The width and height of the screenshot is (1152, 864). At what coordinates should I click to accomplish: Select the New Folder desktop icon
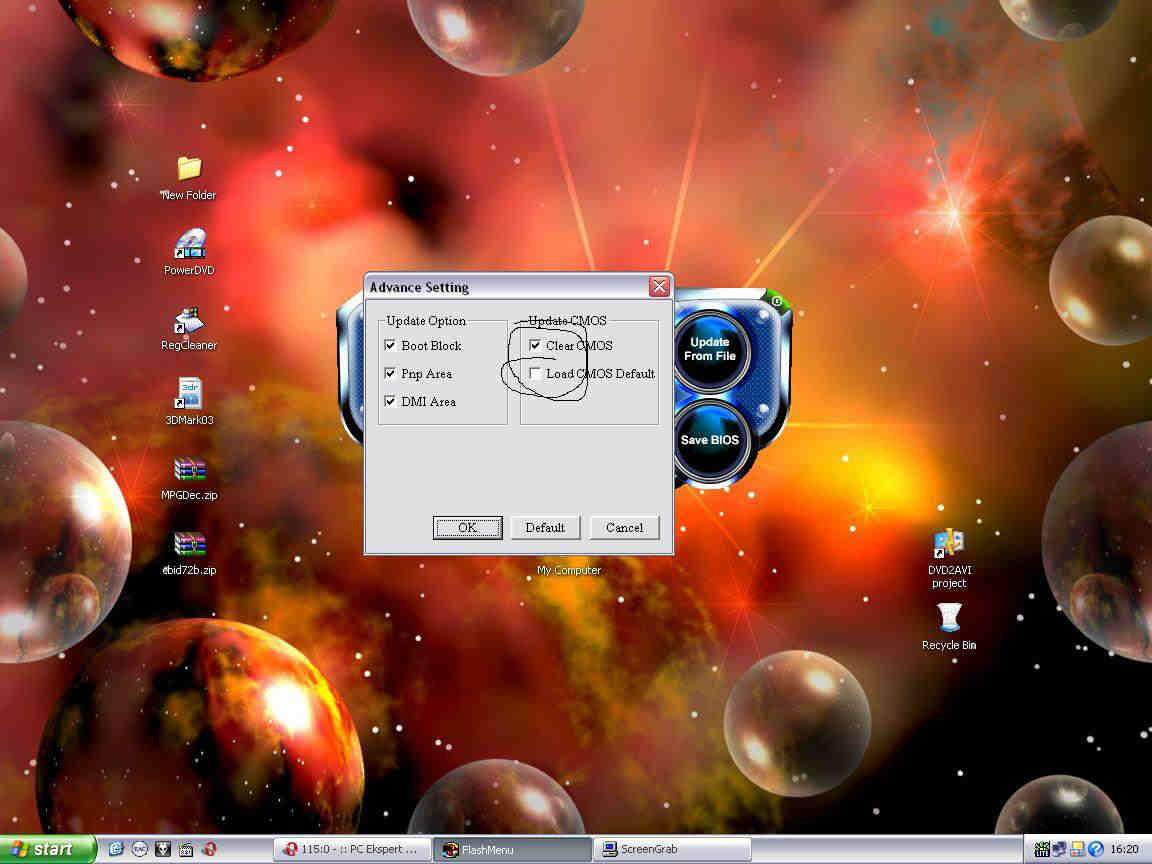click(189, 168)
